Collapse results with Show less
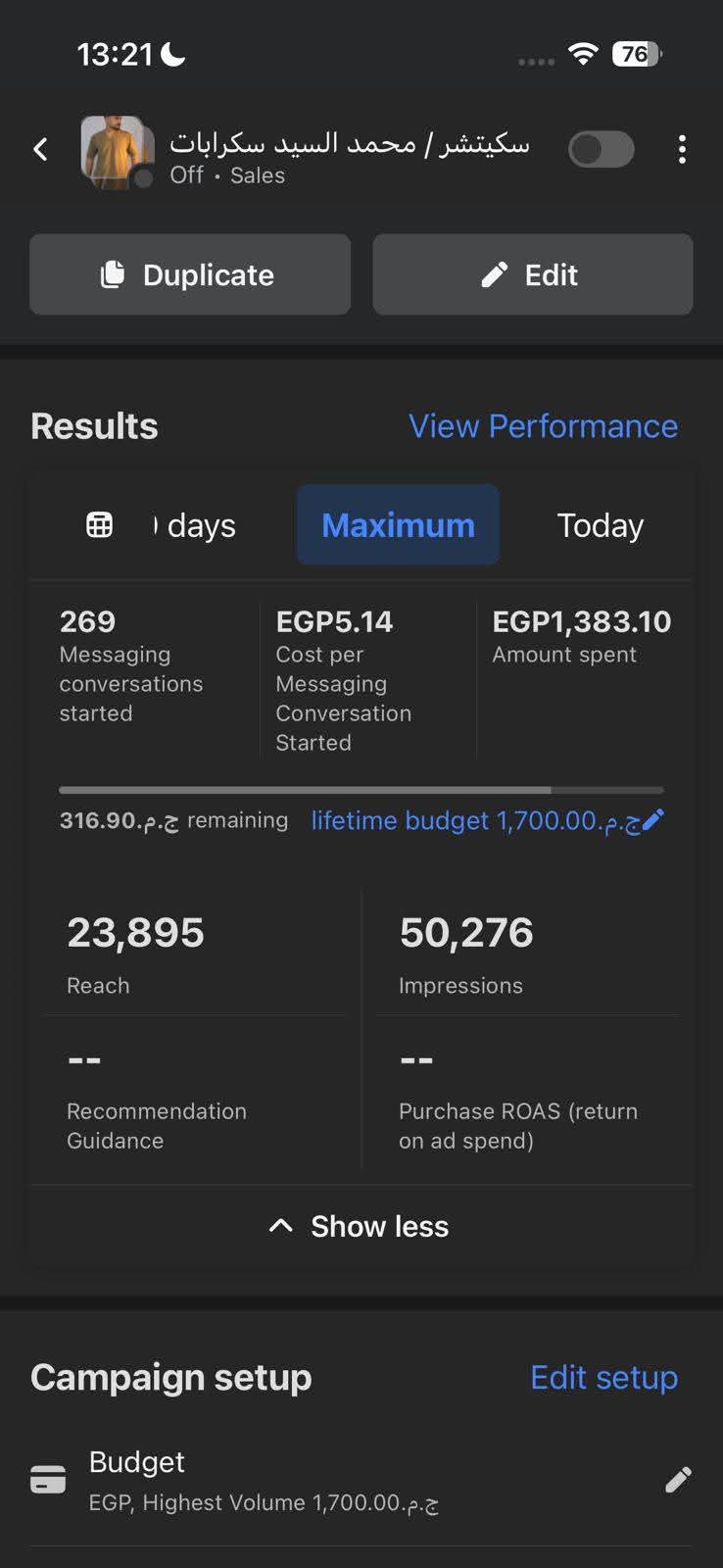The image size is (723, 1568). (x=361, y=1226)
